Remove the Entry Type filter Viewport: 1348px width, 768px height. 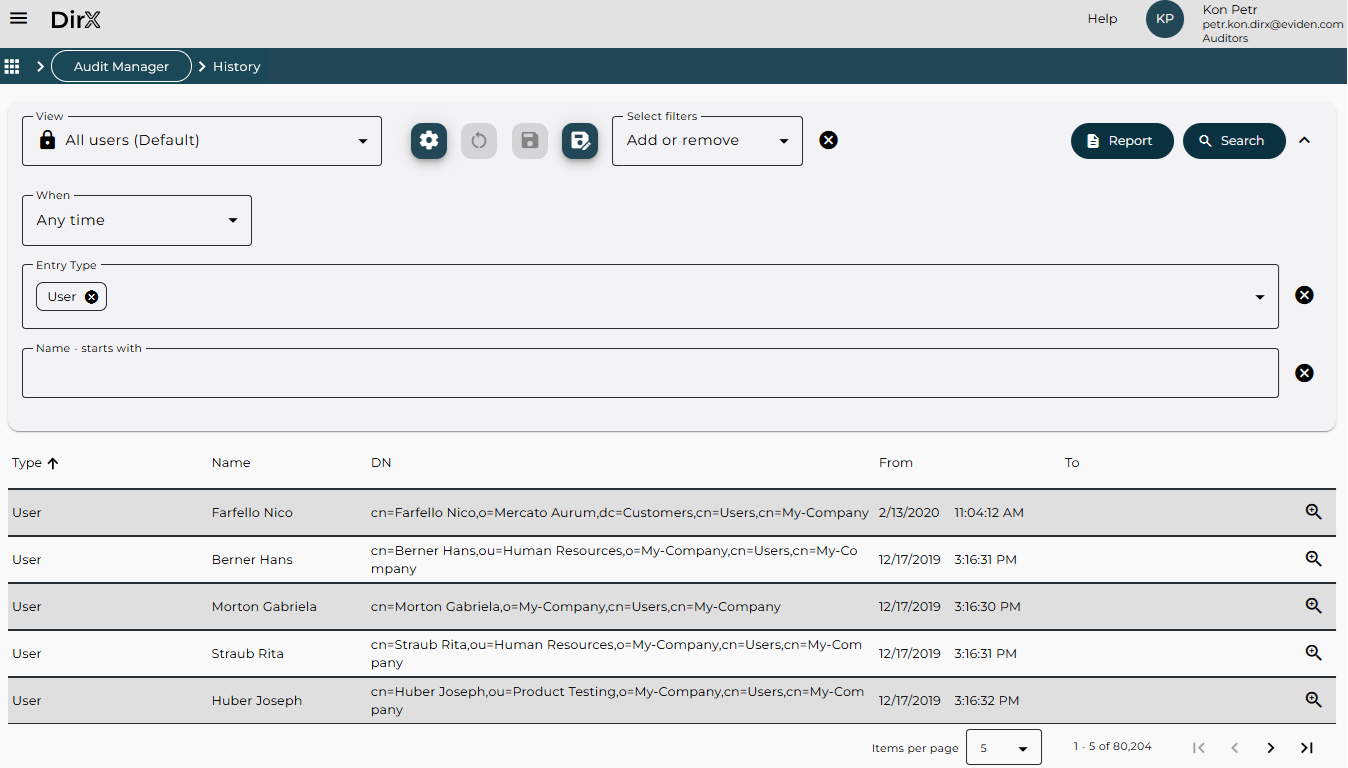[1304, 295]
